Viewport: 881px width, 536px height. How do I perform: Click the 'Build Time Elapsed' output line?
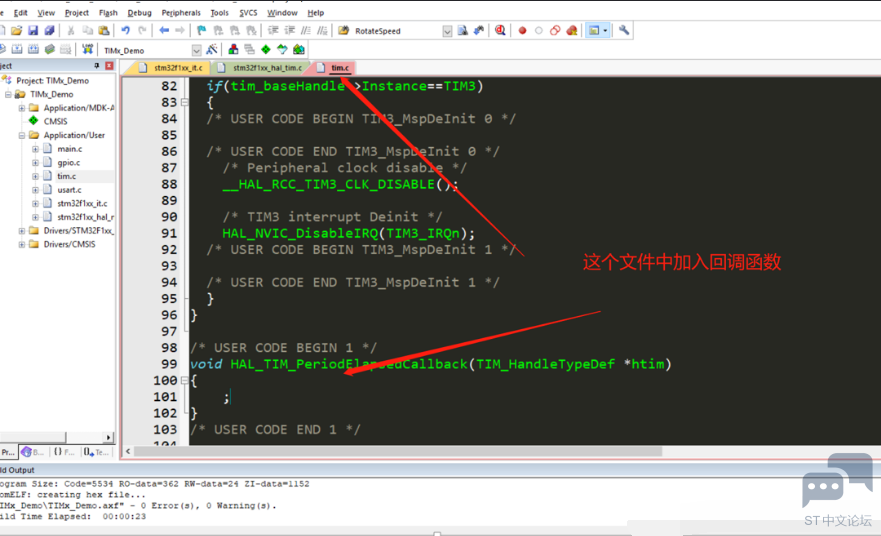click(73, 516)
